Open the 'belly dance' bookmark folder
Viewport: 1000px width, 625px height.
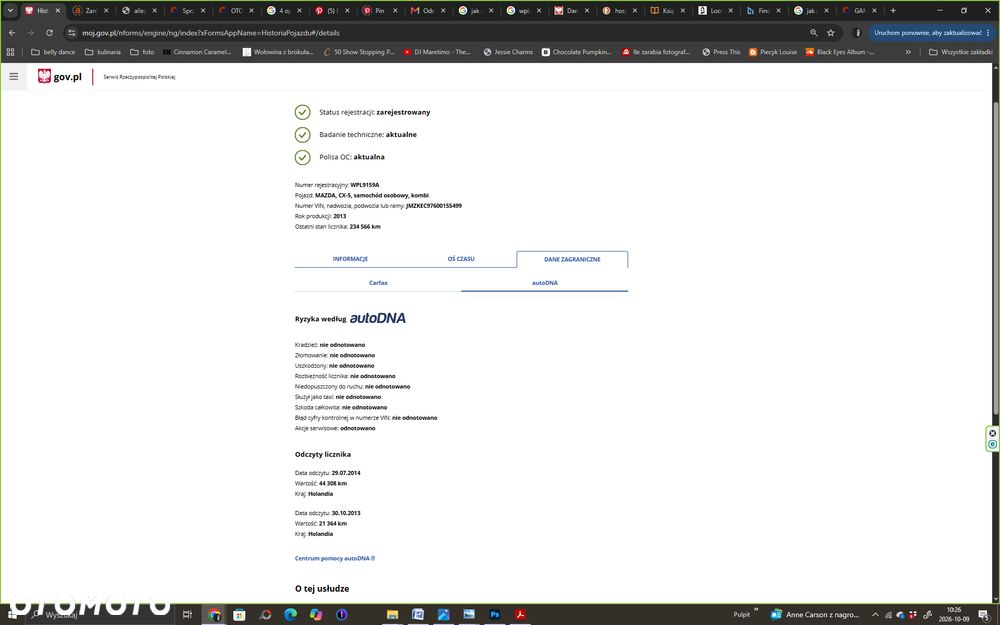pos(53,52)
